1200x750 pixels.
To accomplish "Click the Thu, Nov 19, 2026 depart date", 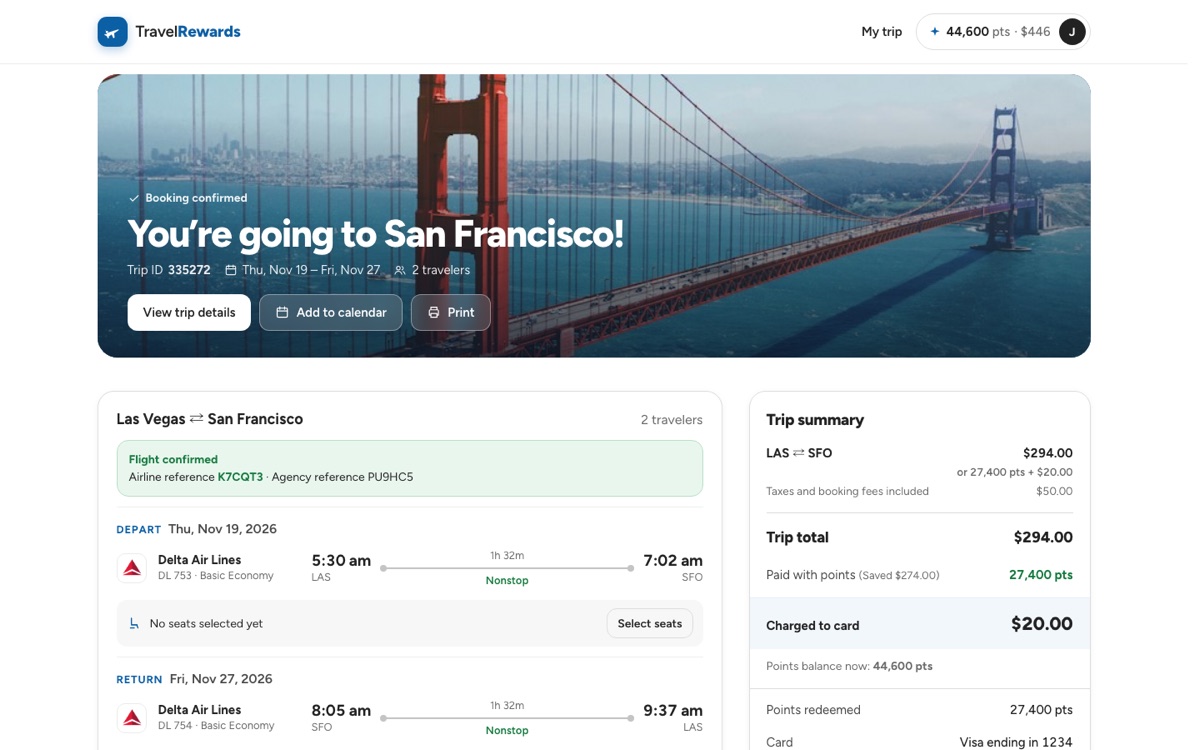I will pyautogui.click(x=222, y=529).
